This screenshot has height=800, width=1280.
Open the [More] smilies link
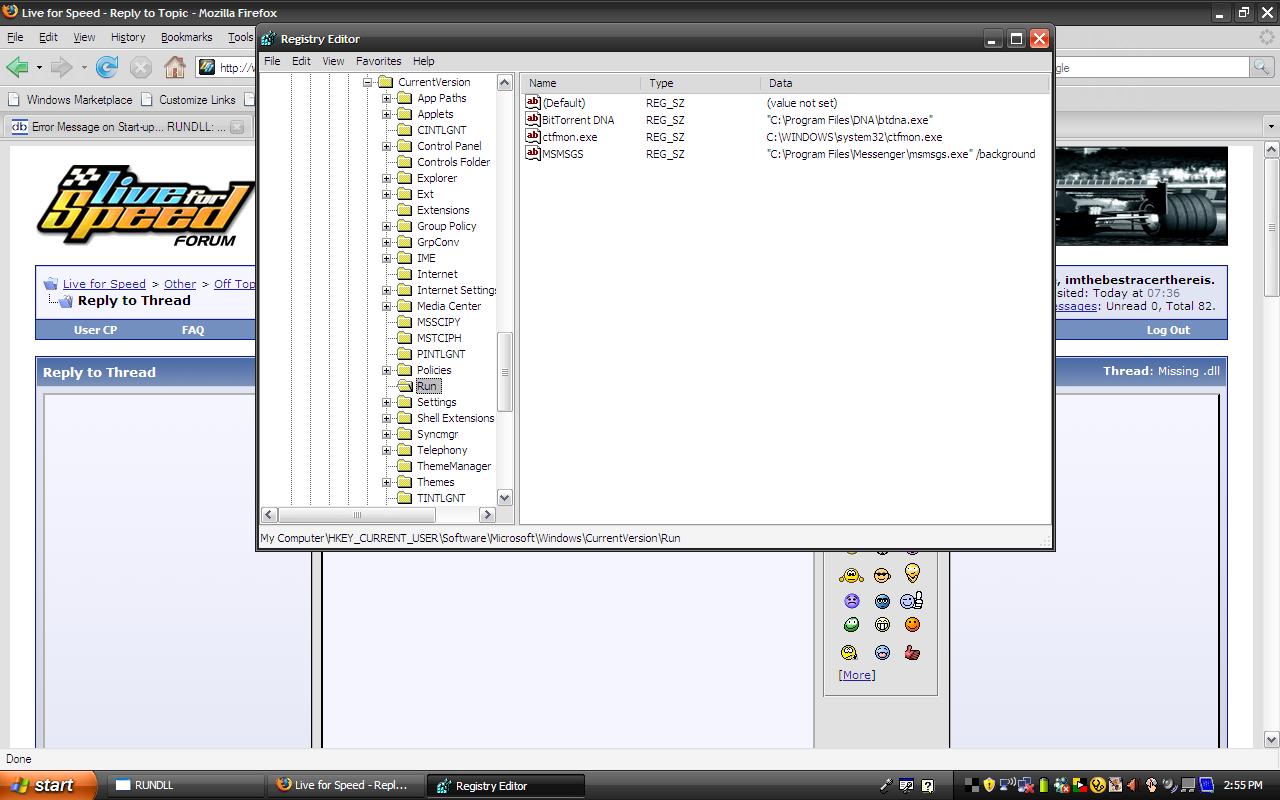(x=856, y=675)
